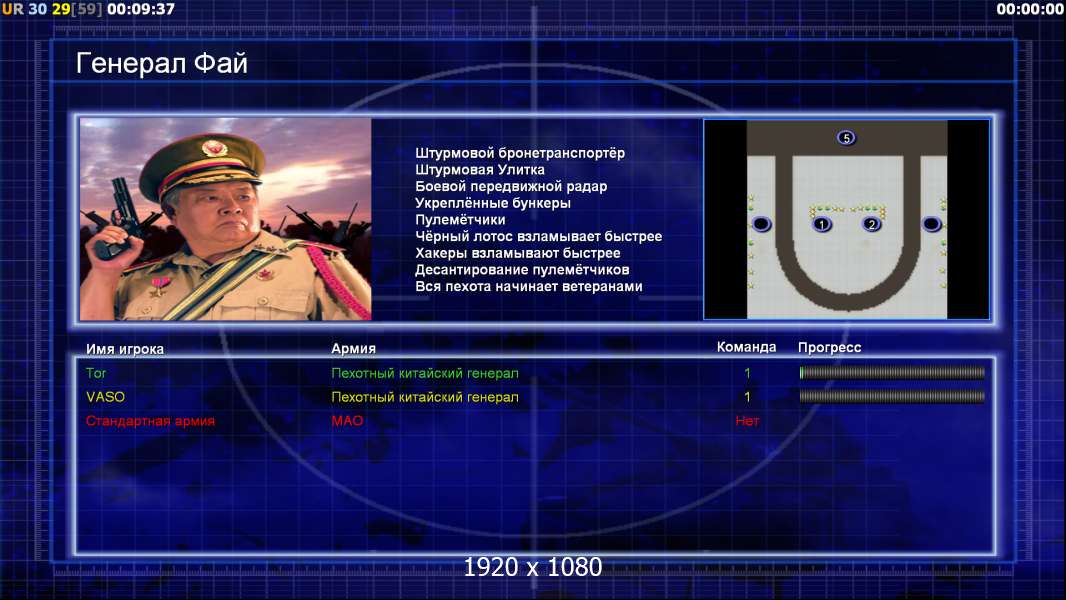Viewport: 1066px width, 600px height.
Task: Click the Генерал Фай title
Action: tap(162, 63)
